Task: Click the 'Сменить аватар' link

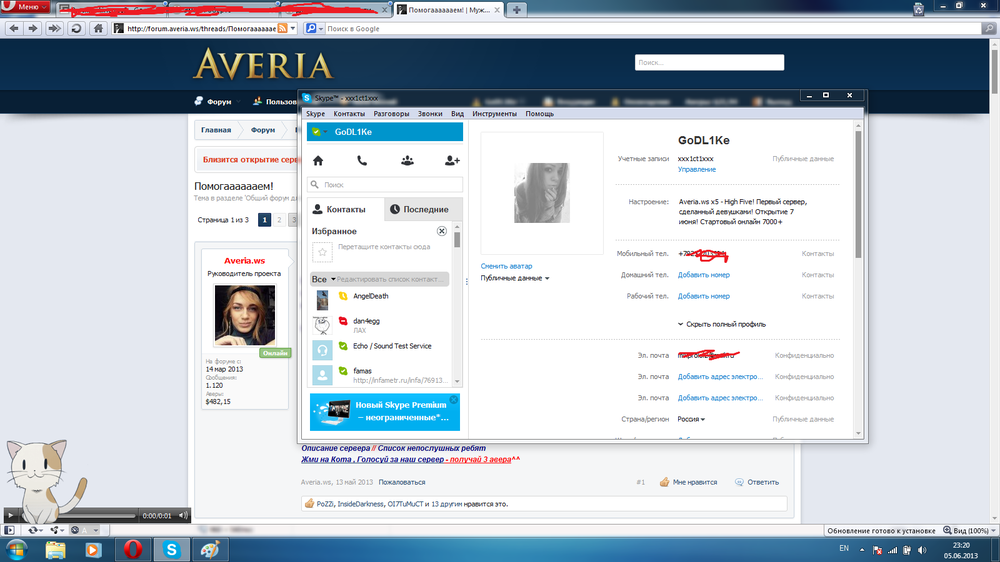Action: tap(506, 266)
